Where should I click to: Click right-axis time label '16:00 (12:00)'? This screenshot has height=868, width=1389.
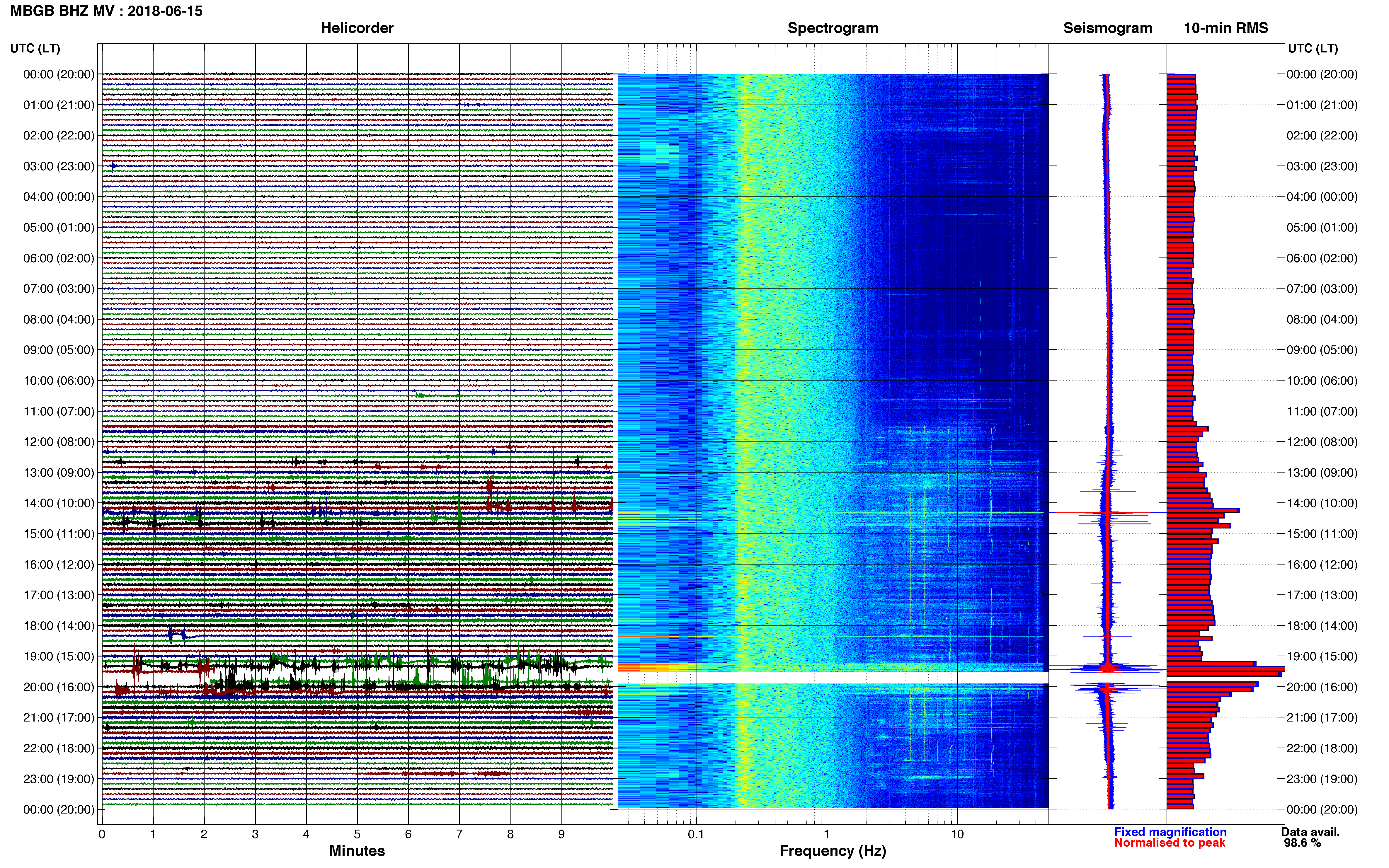point(1322,564)
